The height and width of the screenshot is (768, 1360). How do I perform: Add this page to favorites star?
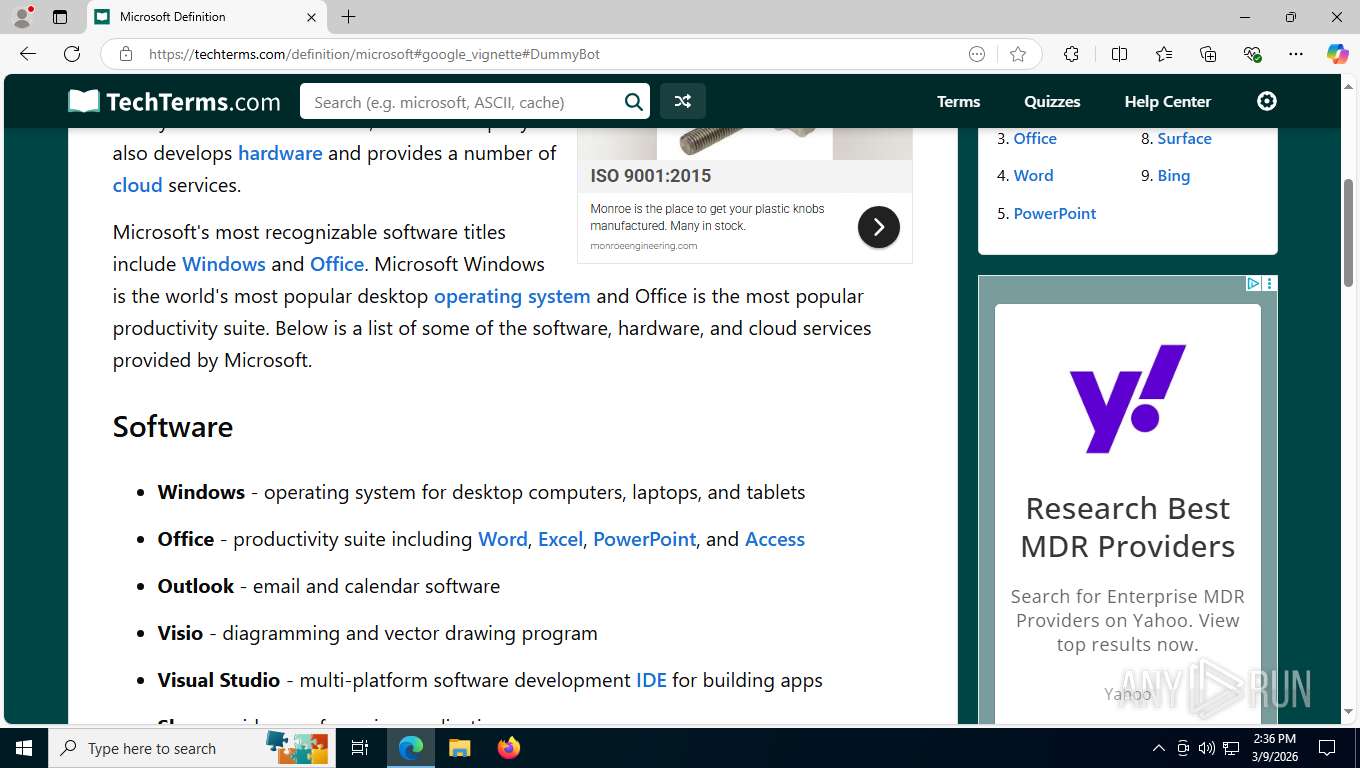(1018, 54)
